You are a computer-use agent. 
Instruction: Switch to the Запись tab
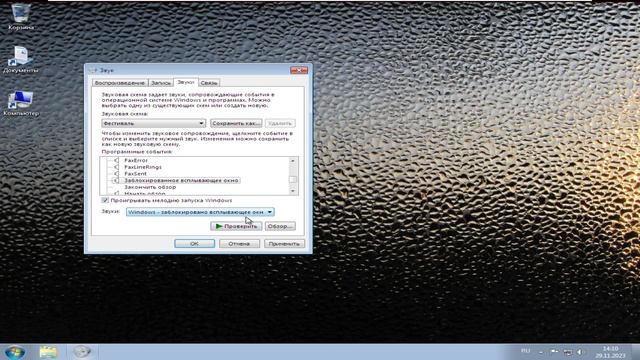point(161,83)
